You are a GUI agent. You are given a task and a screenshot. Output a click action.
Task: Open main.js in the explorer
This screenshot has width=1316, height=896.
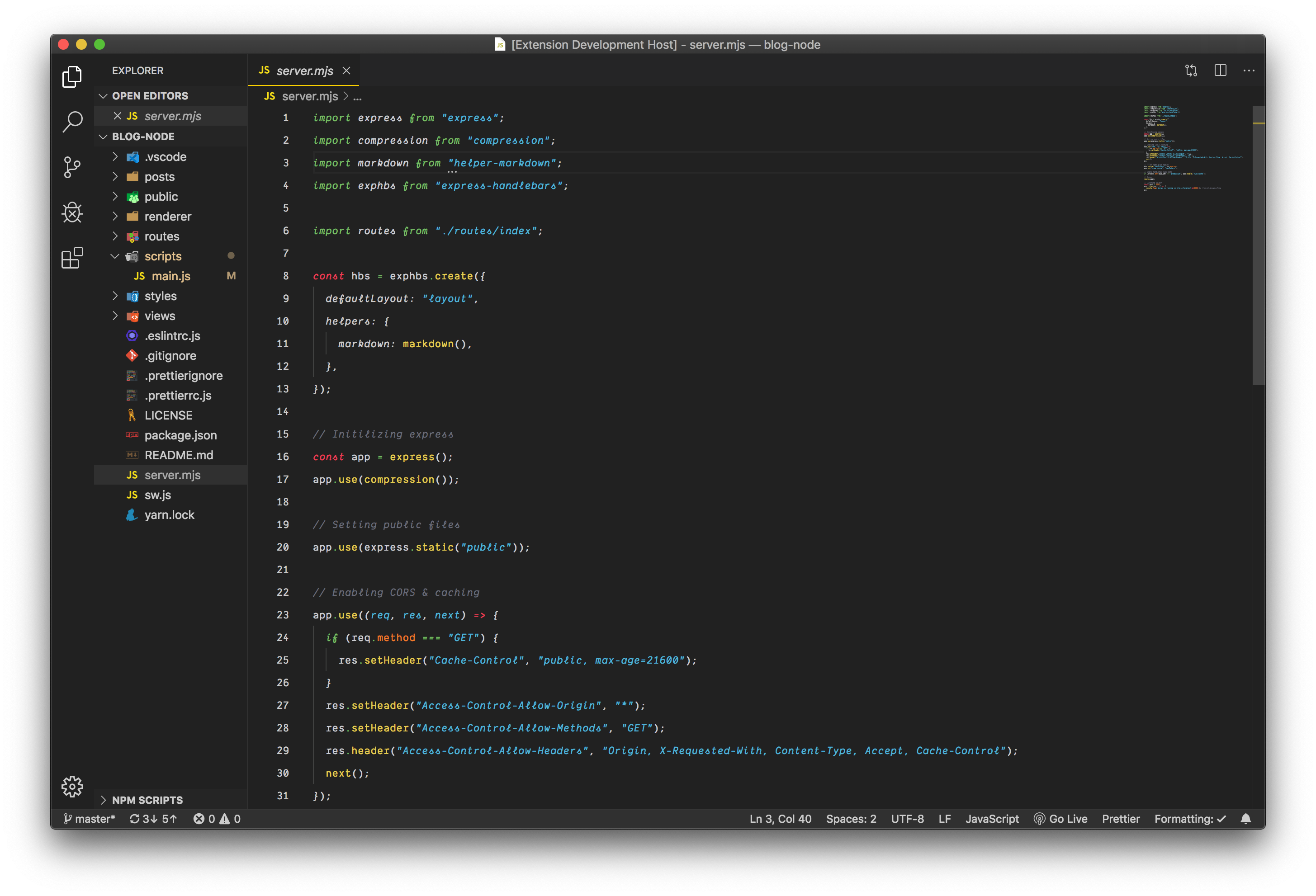170,276
